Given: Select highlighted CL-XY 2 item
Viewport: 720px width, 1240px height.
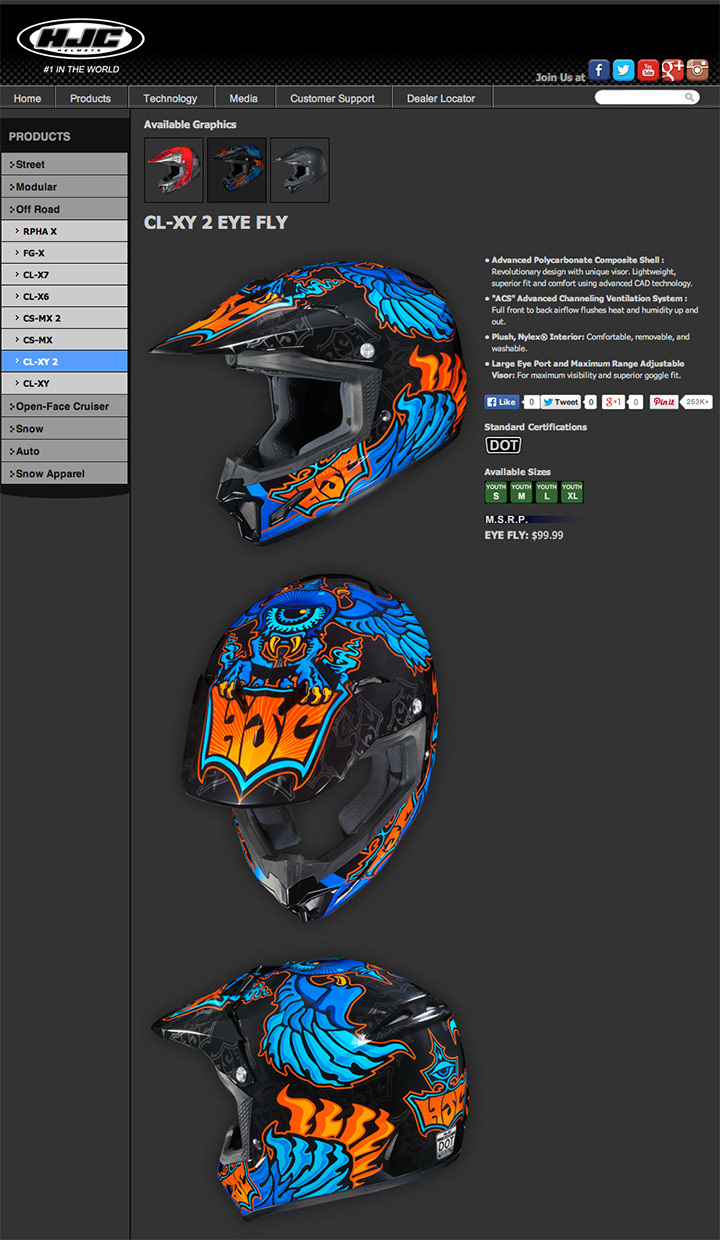Looking at the screenshot, I should (64, 361).
